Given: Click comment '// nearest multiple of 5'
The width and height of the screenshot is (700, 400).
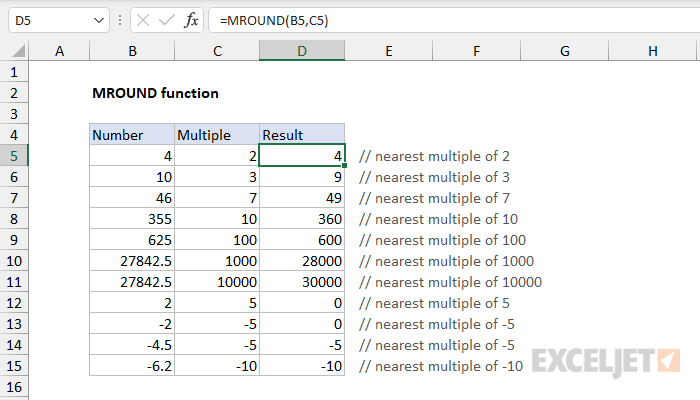Looking at the screenshot, I should [x=434, y=303].
